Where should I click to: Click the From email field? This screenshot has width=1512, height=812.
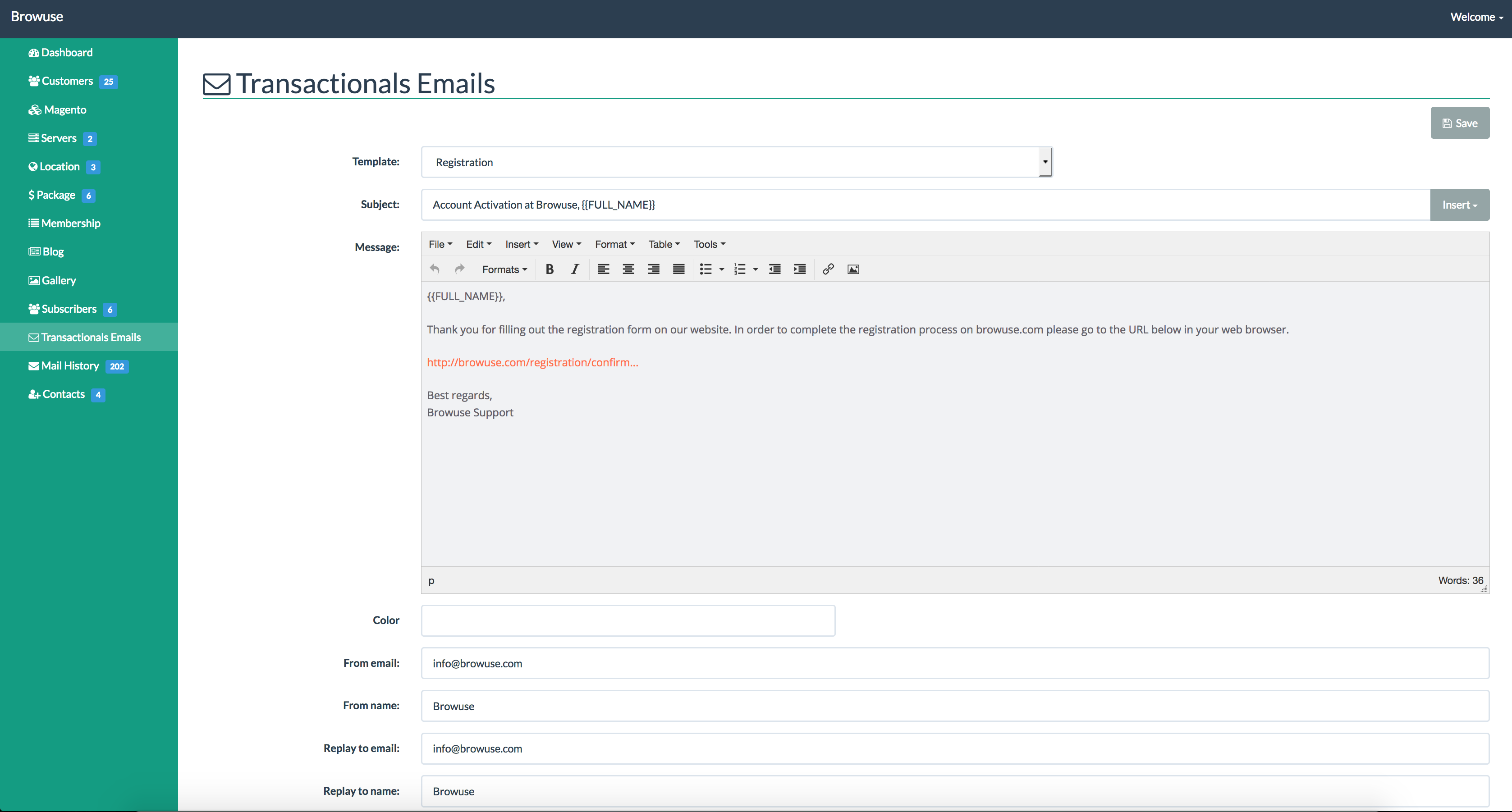tap(955, 664)
